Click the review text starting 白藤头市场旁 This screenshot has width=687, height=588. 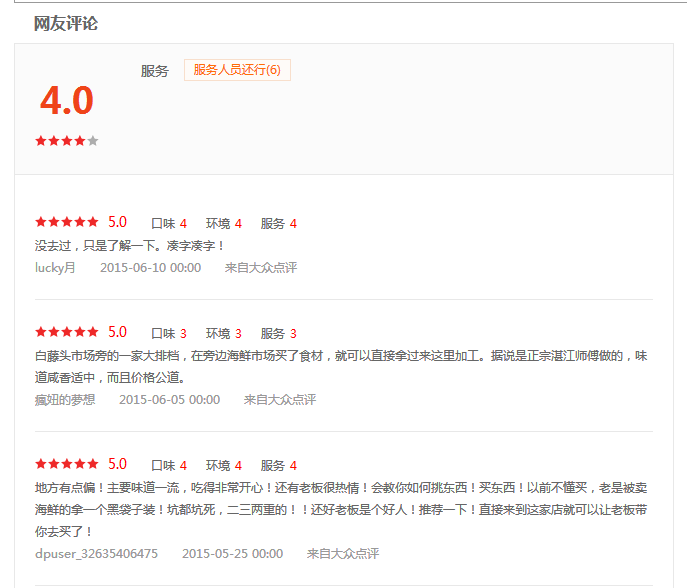coord(341,366)
